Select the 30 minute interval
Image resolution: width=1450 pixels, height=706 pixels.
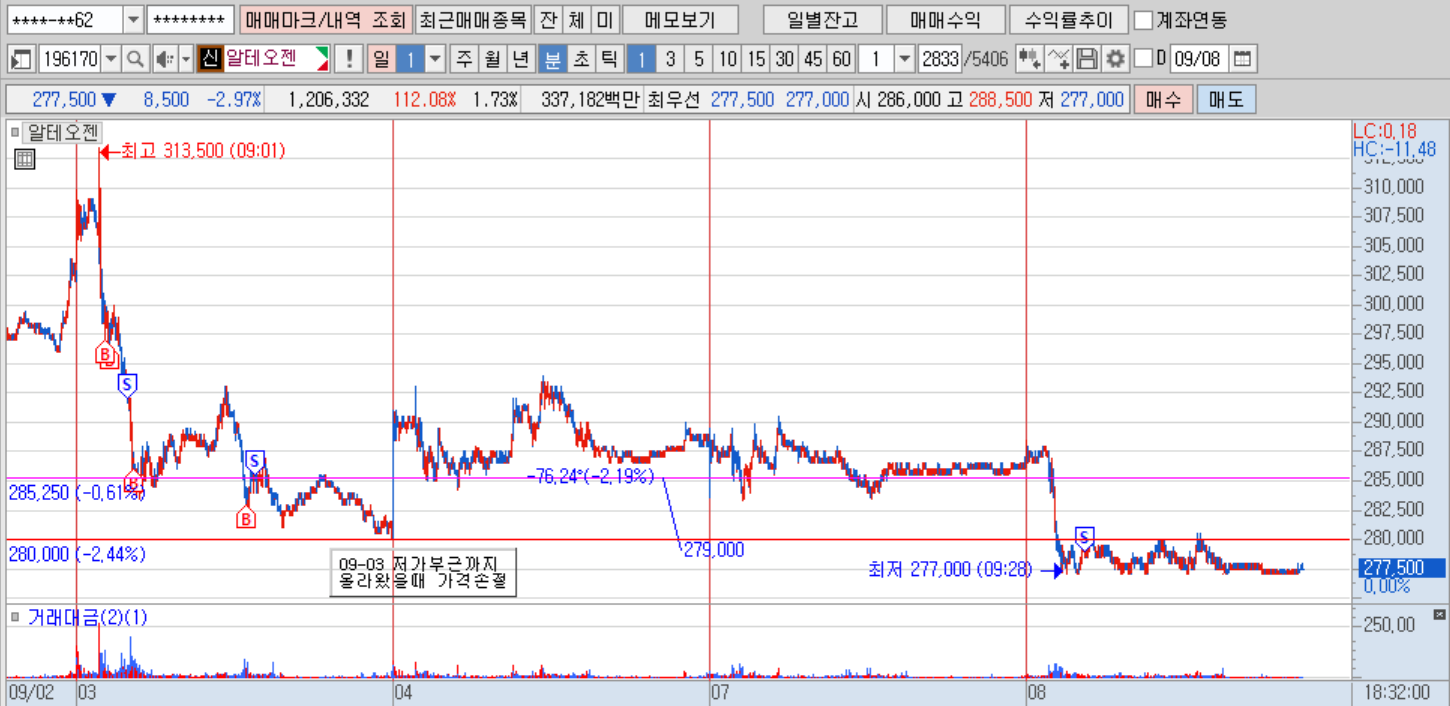(785, 59)
